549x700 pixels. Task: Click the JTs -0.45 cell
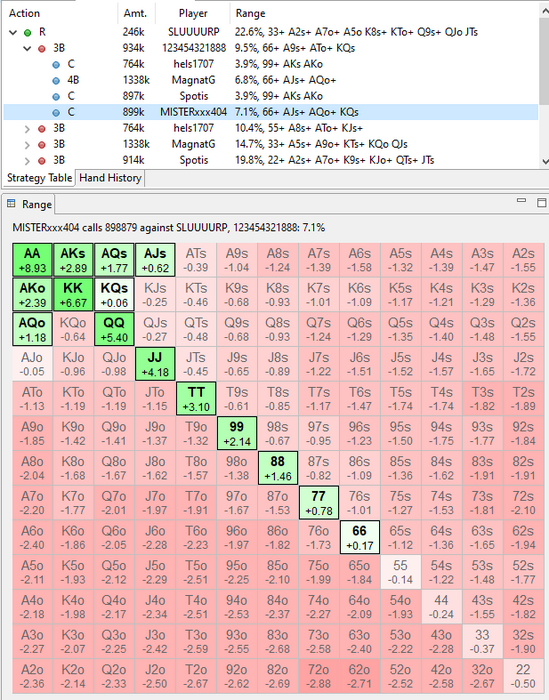tap(196, 364)
